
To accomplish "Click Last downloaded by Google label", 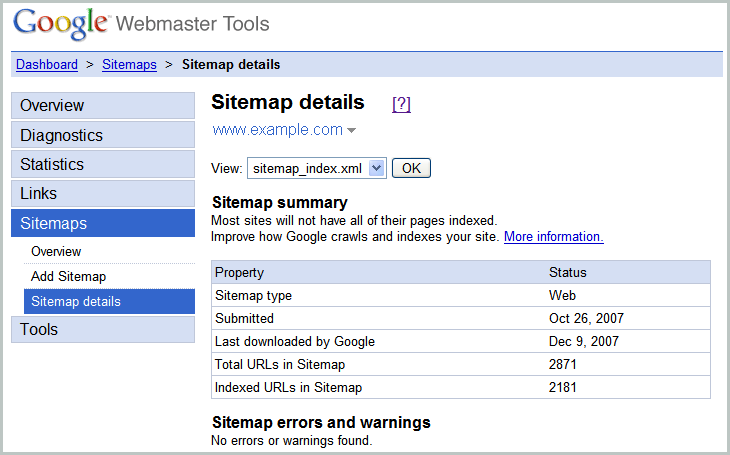I will 295,341.
